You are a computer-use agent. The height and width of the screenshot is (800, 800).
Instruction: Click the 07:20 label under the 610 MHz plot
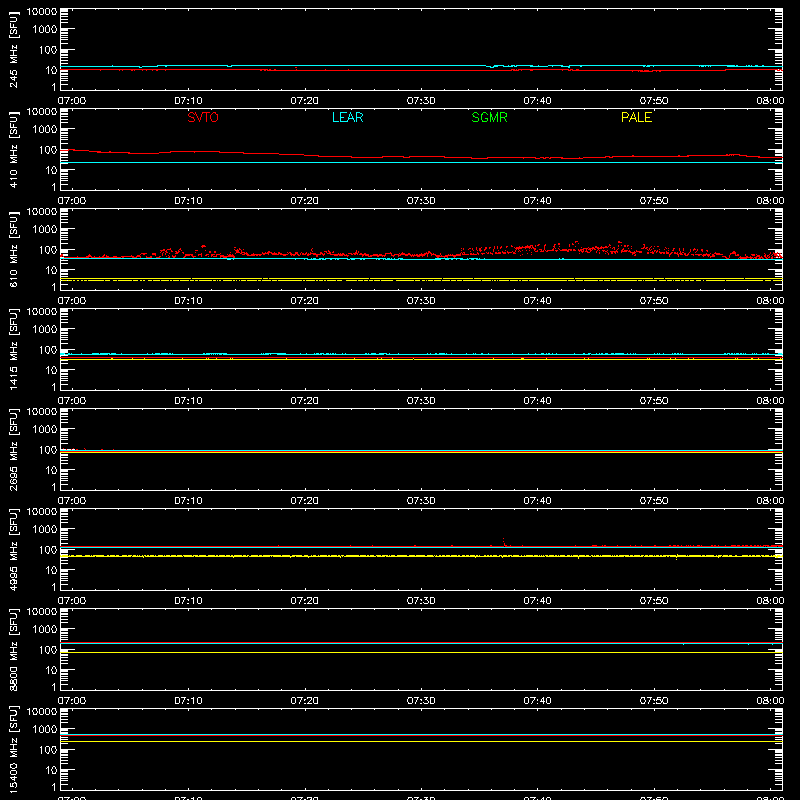pyautogui.click(x=305, y=301)
